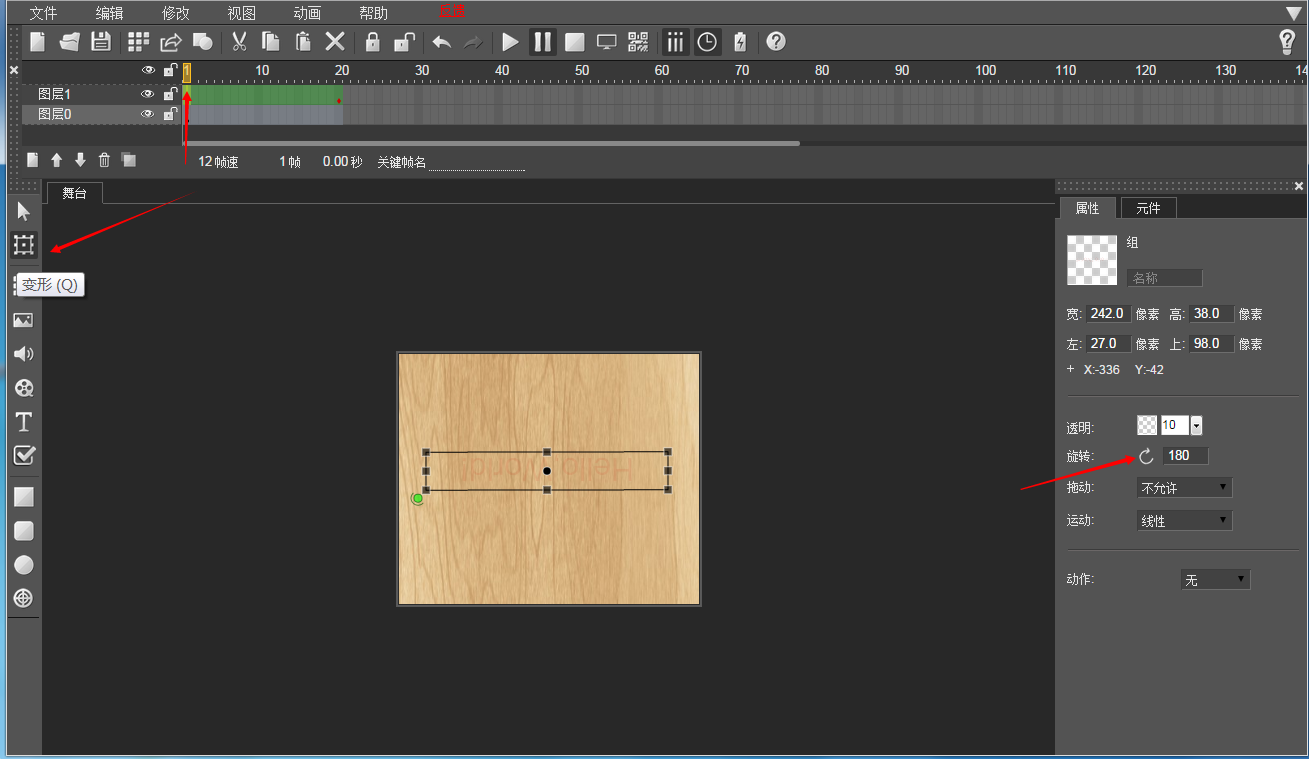
Task: Select the arrow selection tool
Action: tap(24, 211)
